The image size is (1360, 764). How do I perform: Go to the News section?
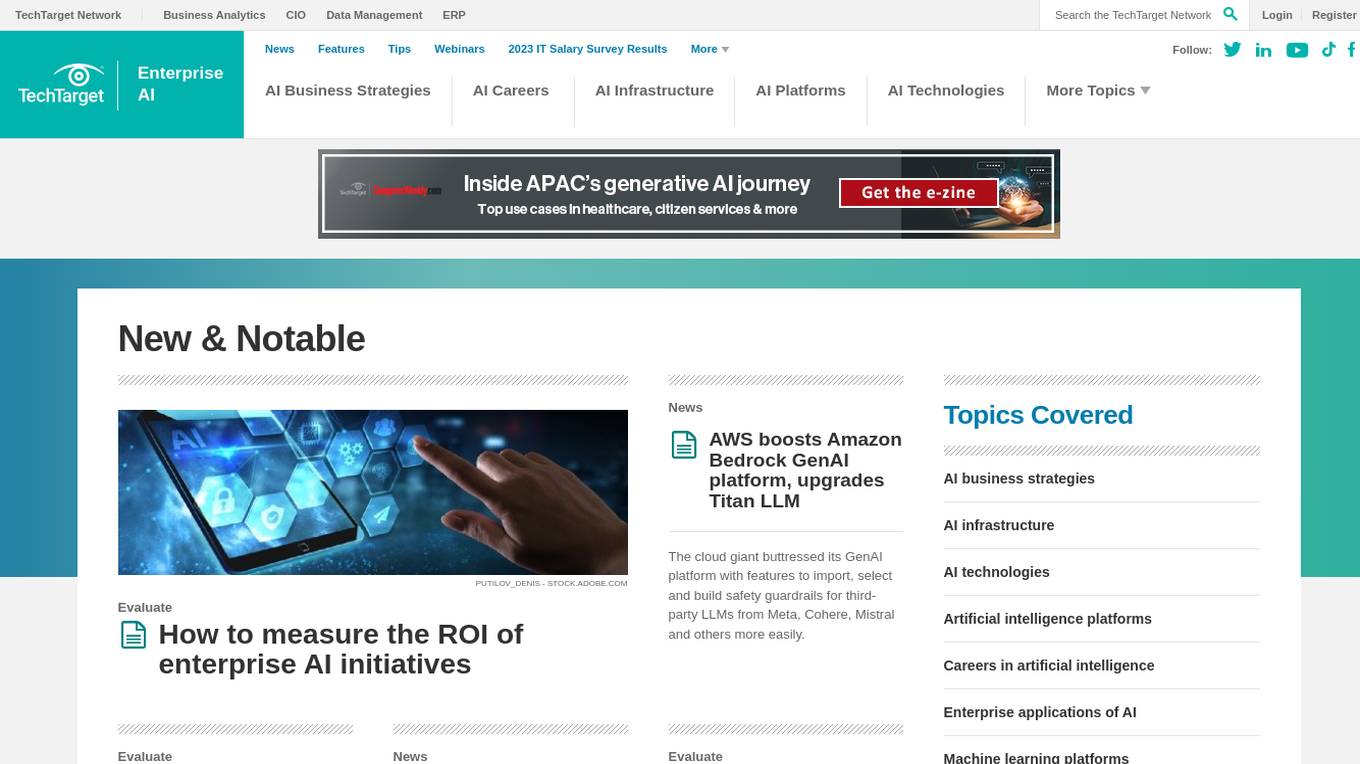280,49
